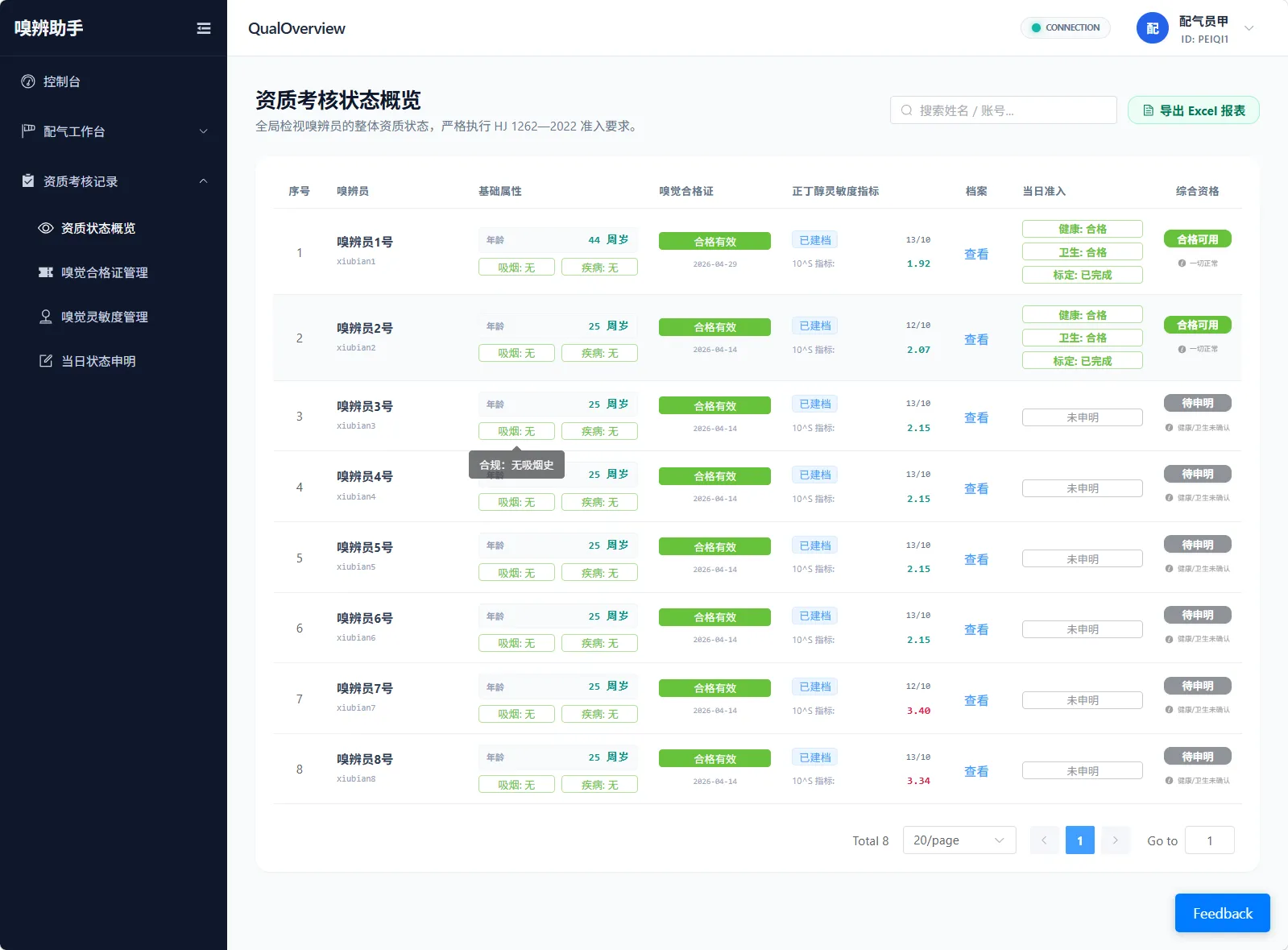This screenshot has height=950, width=1288.
Task: Collapse the sidebar with the hamburger icon
Action: 204,28
